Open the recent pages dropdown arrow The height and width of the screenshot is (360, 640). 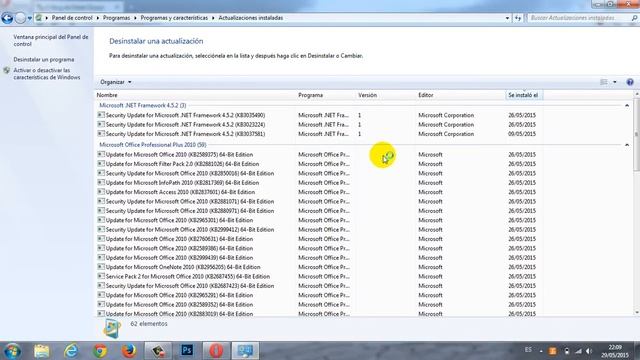(29, 18)
